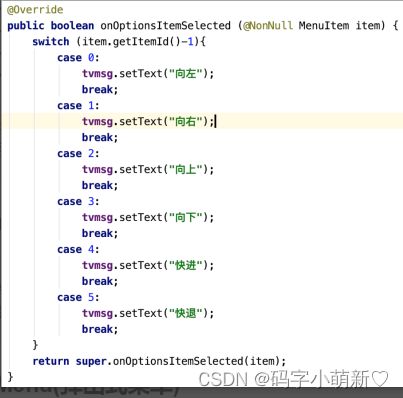Click the public keyword
403x398 pixels.
click(26, 26)
